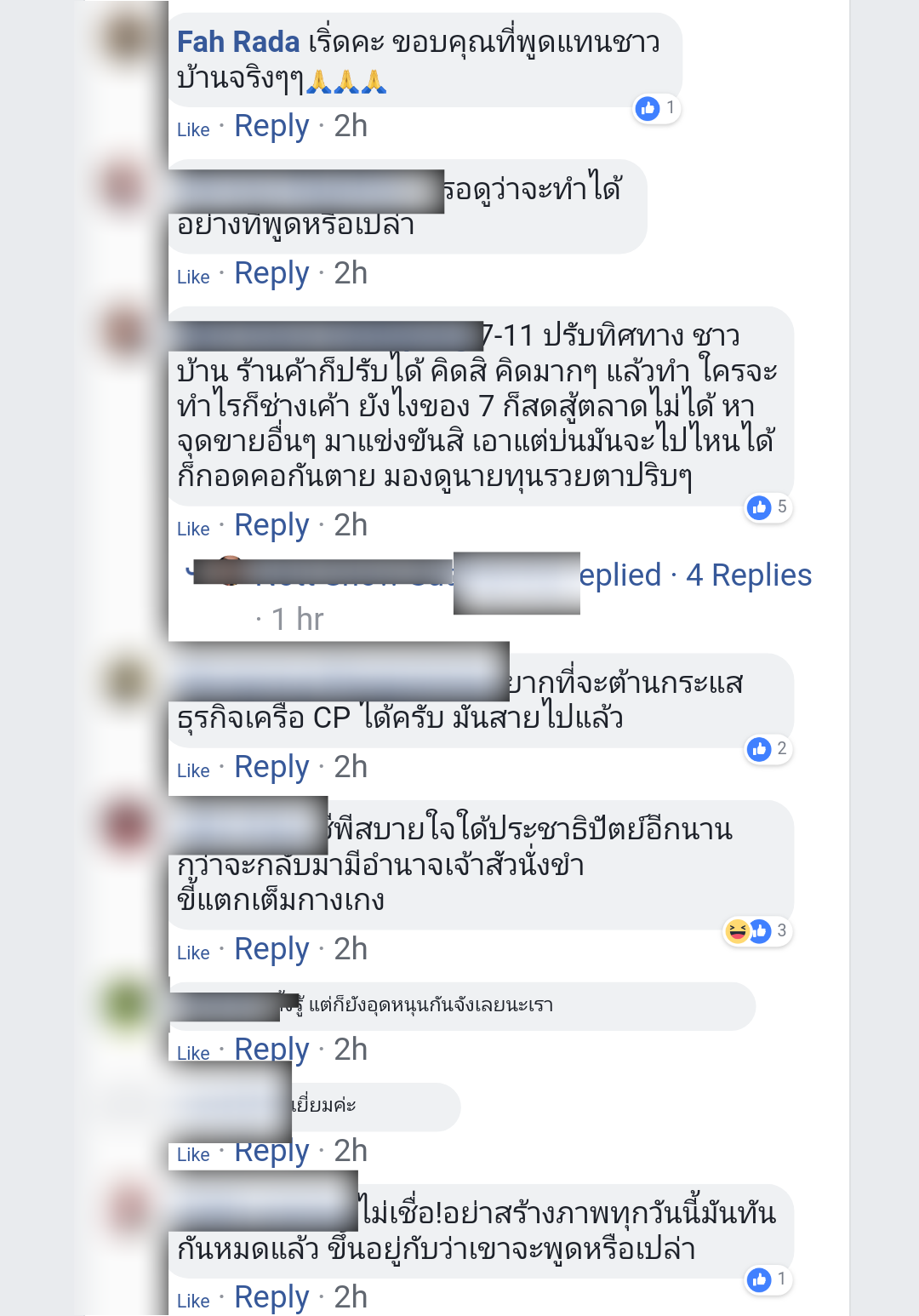Like Fah Rada's comment
The width and height of the screenshot is (919, 1316).
coord(193,129)
